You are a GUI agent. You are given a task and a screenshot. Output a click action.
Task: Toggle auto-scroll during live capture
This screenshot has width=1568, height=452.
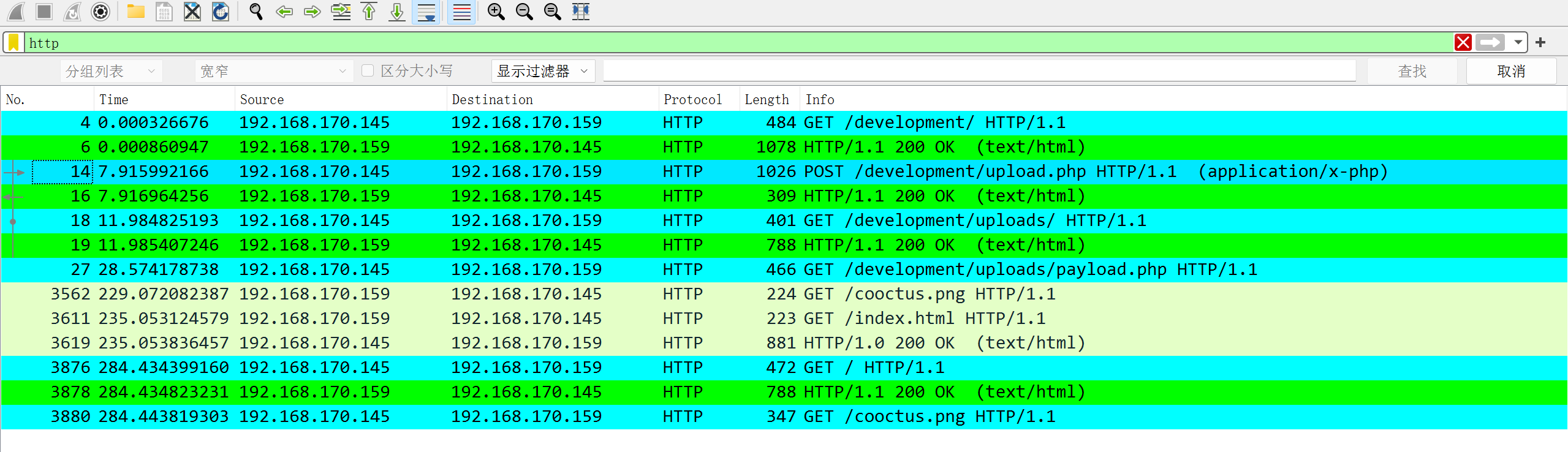point(426,11)
